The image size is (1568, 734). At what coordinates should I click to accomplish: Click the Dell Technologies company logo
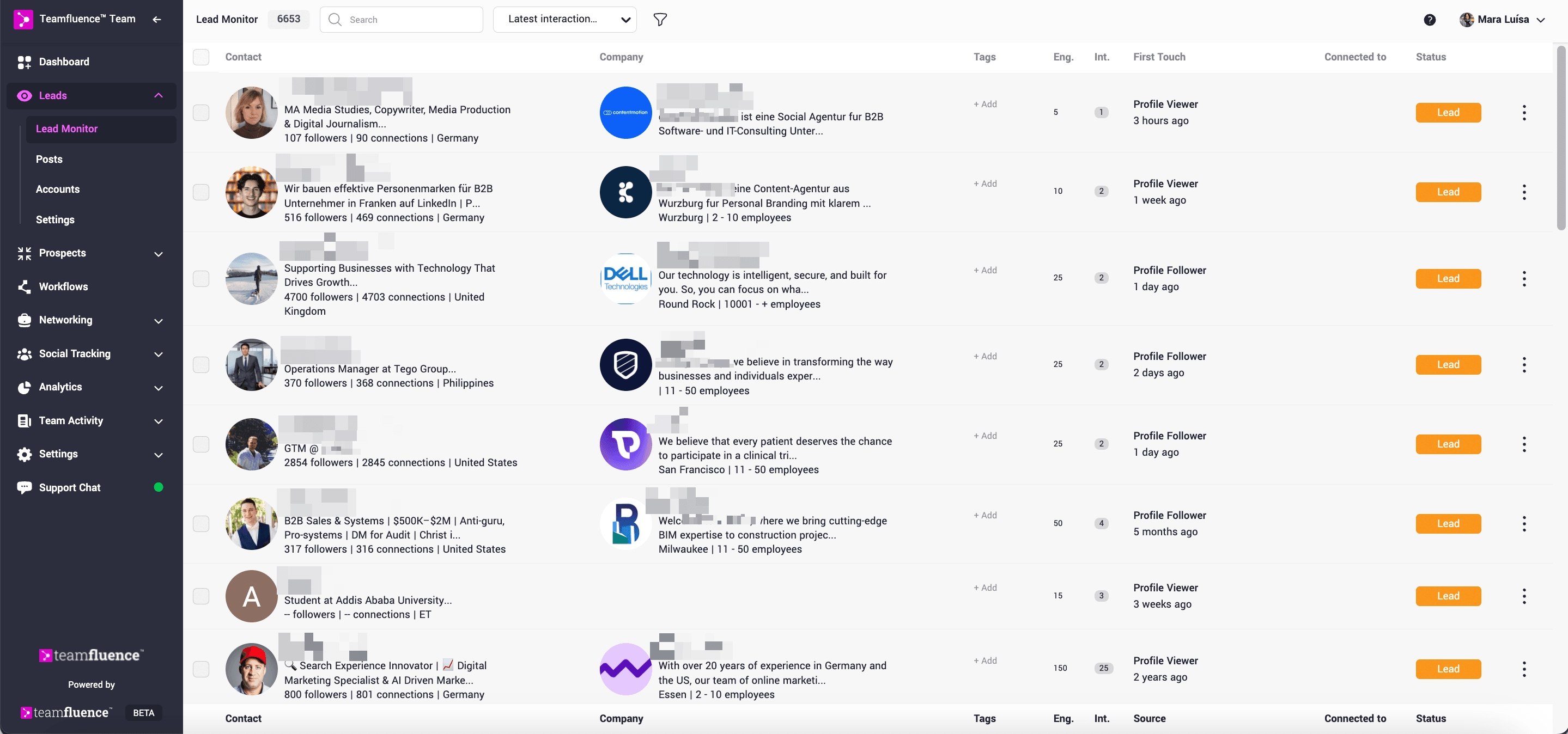[625, 279]
